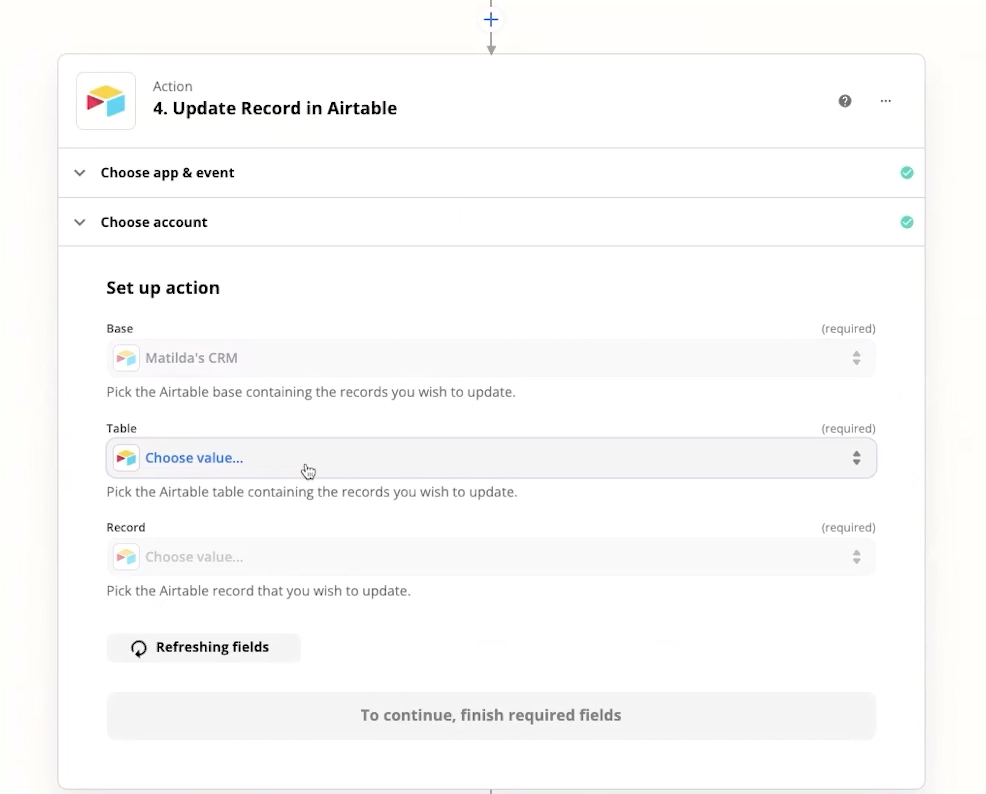The width and height of the screenshot is (986, 794).
Task: Click the Airtable app logo in step header
Action: point(106,101)
